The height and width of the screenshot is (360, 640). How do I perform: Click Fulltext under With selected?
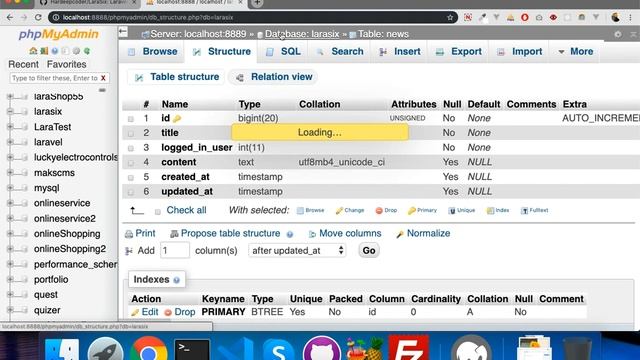(535, 210)
